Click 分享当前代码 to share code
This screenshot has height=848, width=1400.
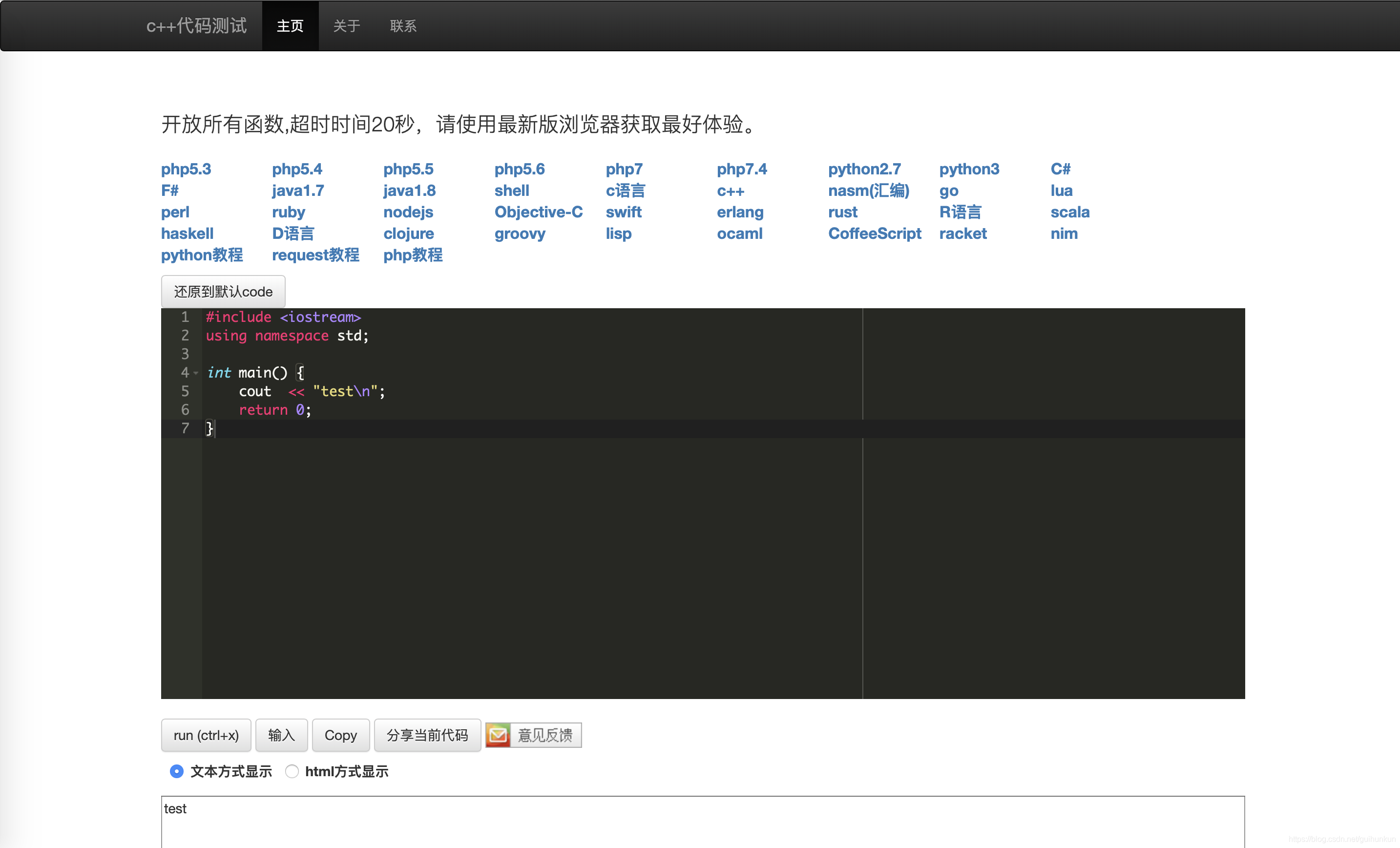click(427, 736)
